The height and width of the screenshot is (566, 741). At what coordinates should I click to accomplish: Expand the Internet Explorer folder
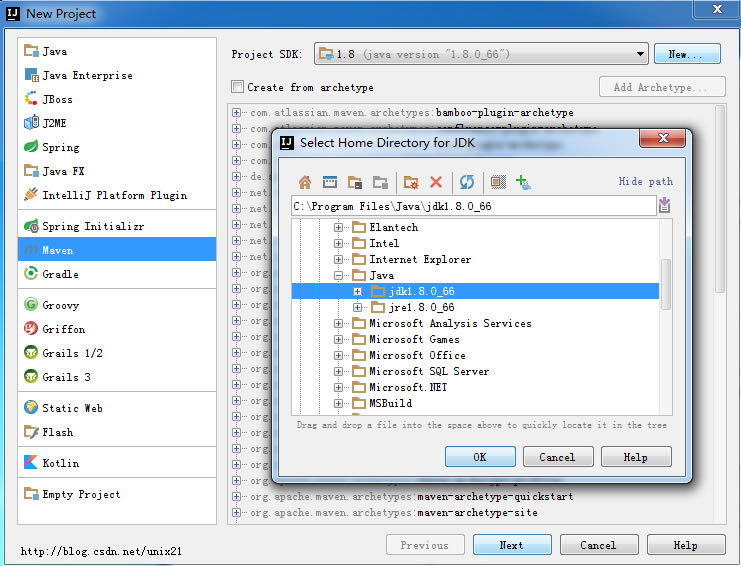[x=338, y=259]
